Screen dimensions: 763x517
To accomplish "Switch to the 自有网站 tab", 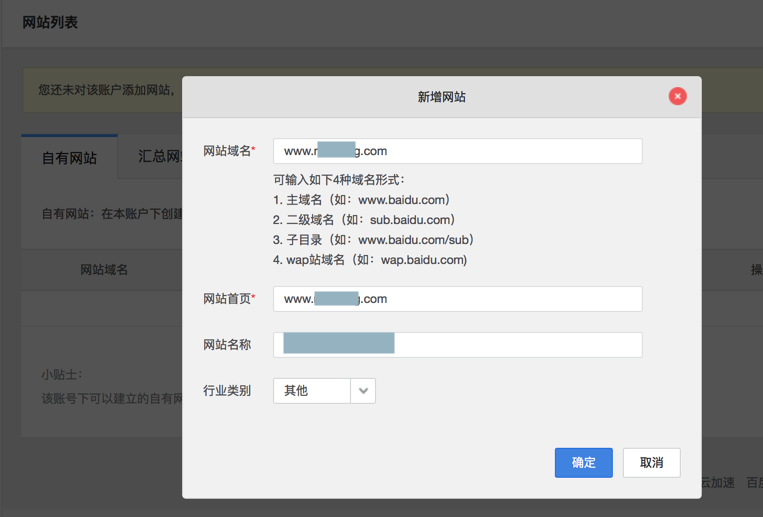I will pos(69,158).
